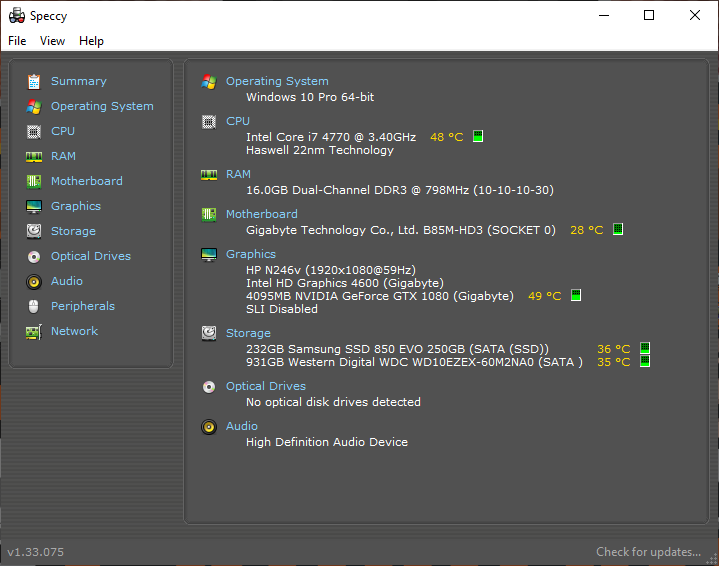719x566 pixels.
Task: Click the Windows 10 Pro 64-bit text
Action: point(310,97)
